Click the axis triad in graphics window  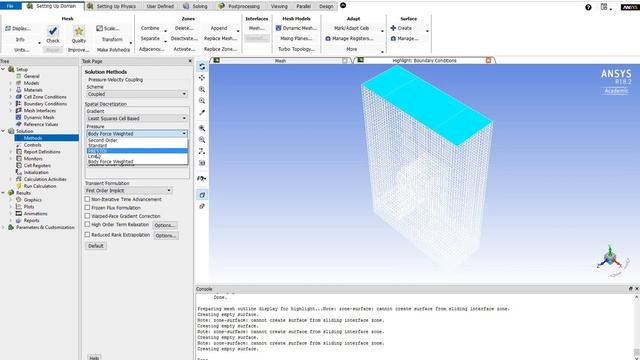[x=611, y=258]
